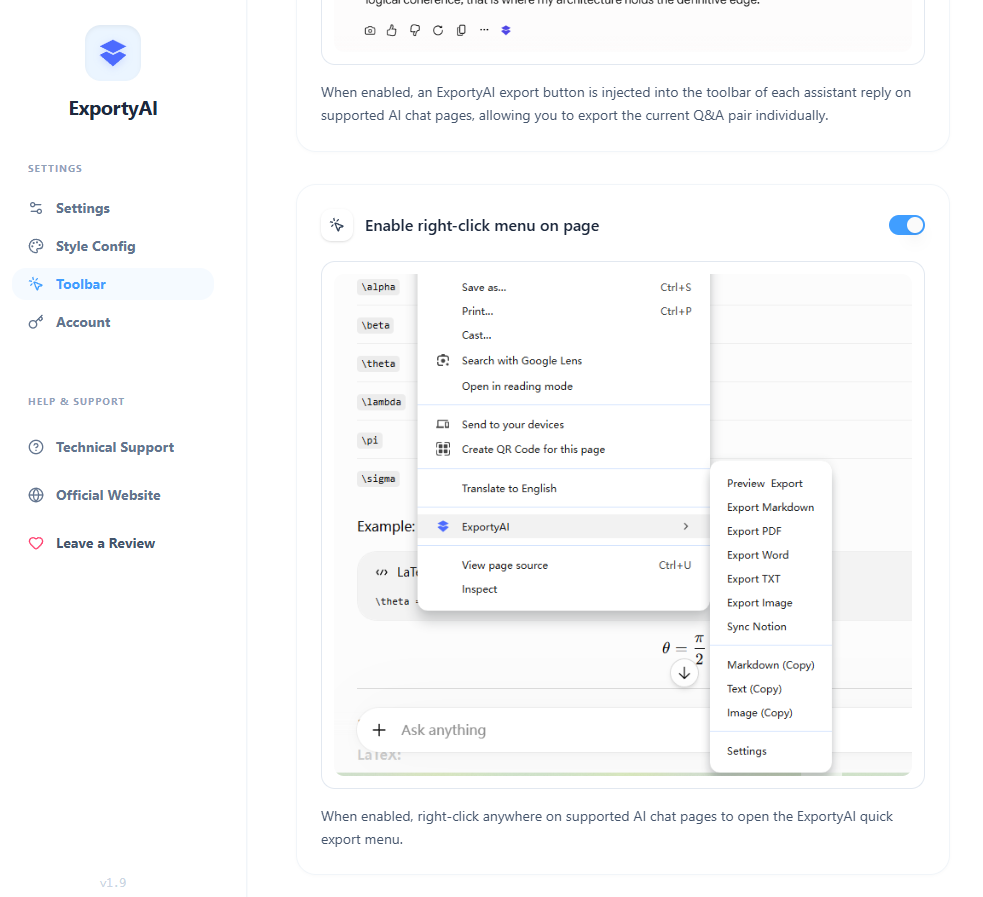Select Send to your devices
983x897 pixels.
(x=564, y=424)
